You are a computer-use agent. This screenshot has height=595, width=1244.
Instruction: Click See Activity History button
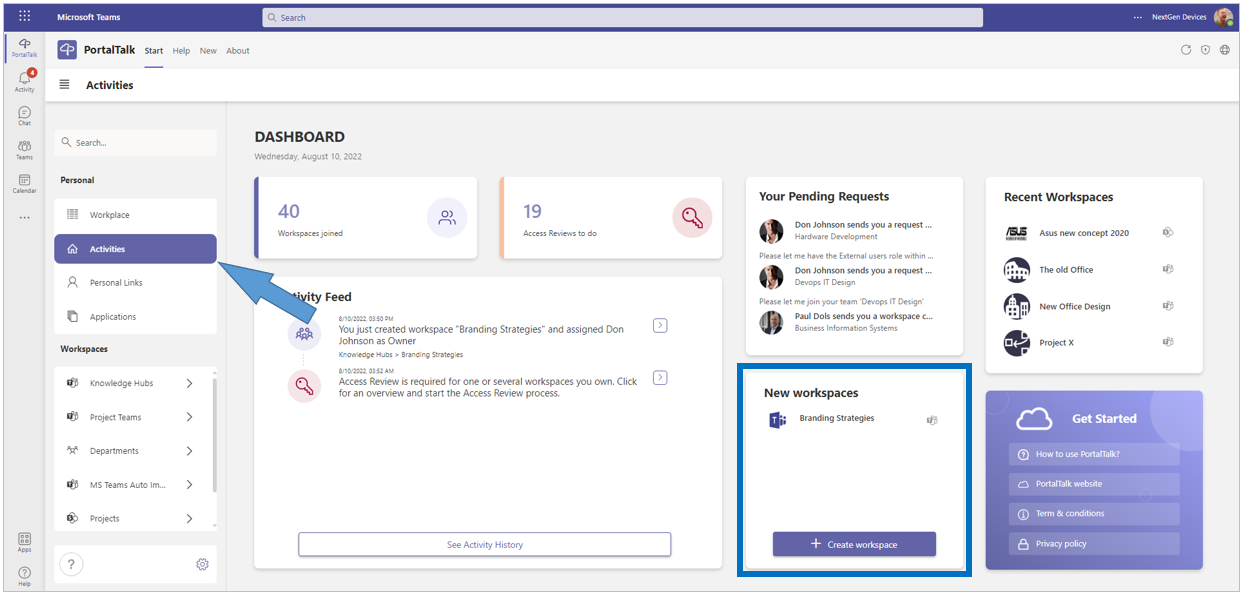[485, 545]
